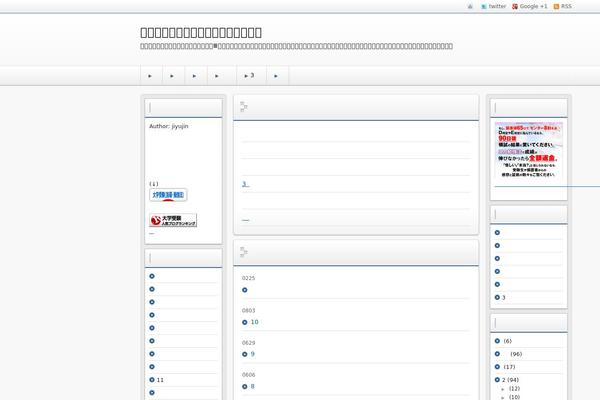
Task: Click the date text "0629"
Action: coord(248,343)
